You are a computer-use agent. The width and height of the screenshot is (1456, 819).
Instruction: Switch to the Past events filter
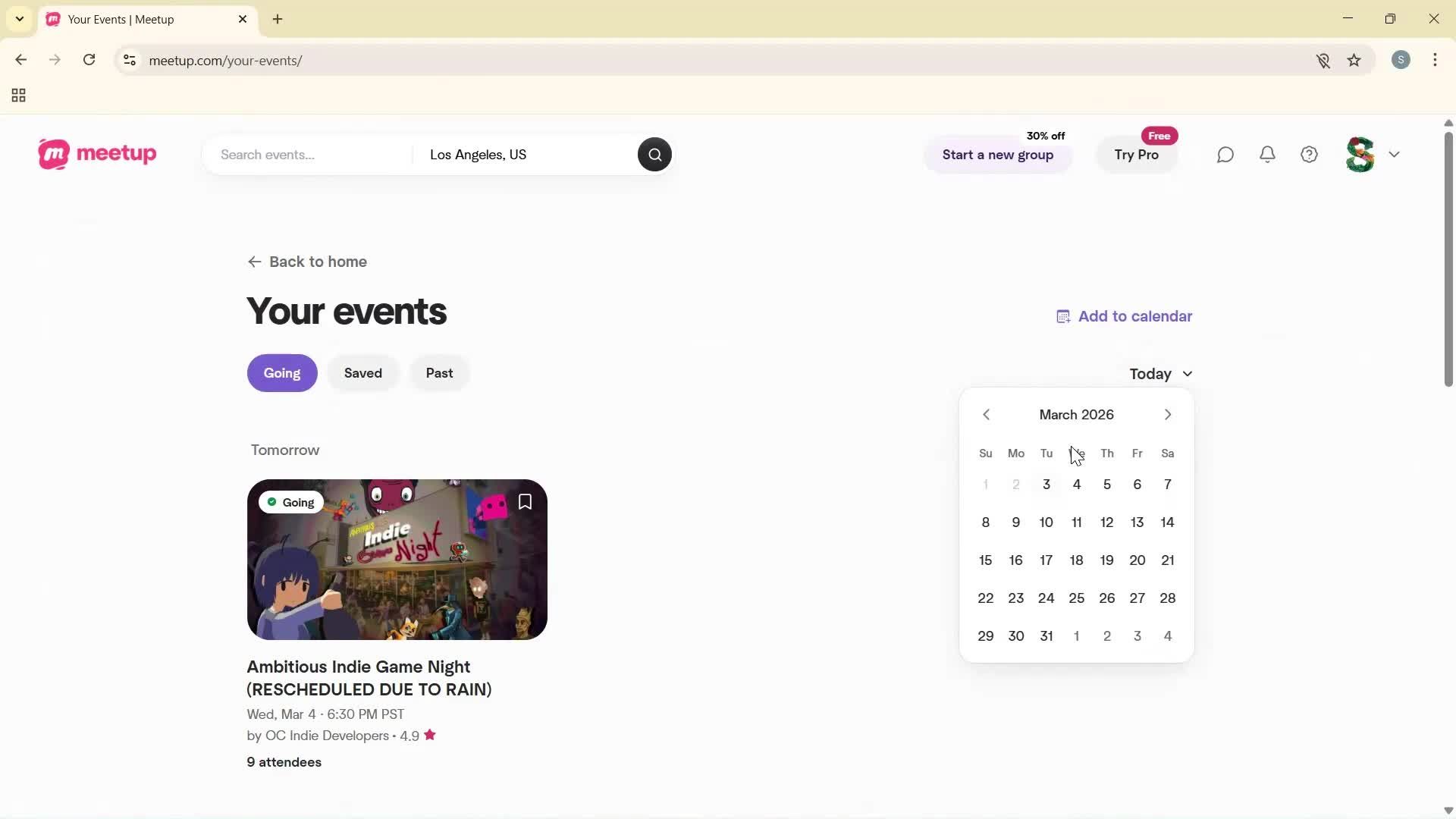pos(439,372)
